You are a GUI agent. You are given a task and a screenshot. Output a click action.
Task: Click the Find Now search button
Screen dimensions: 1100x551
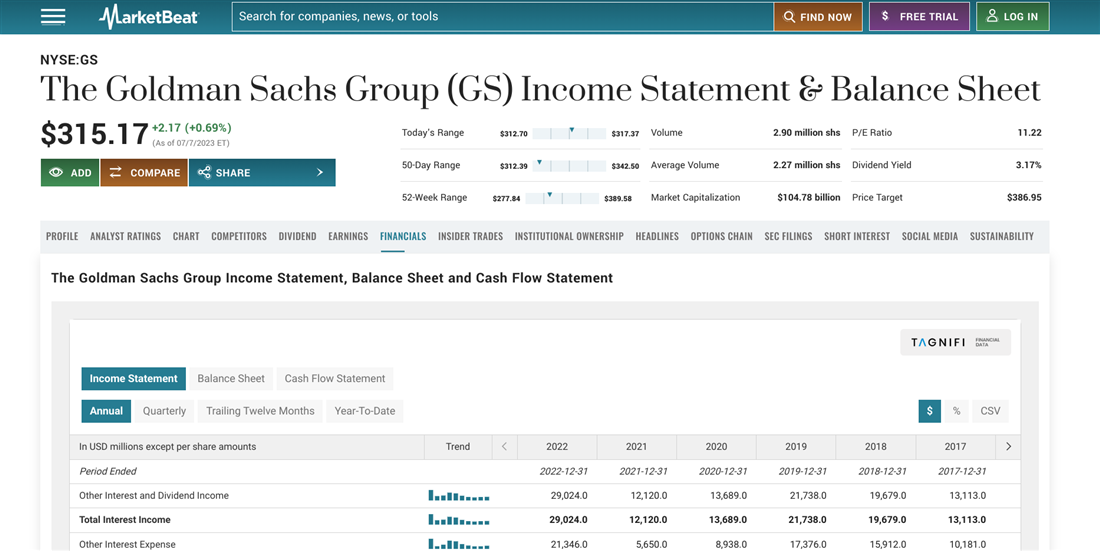818,17
